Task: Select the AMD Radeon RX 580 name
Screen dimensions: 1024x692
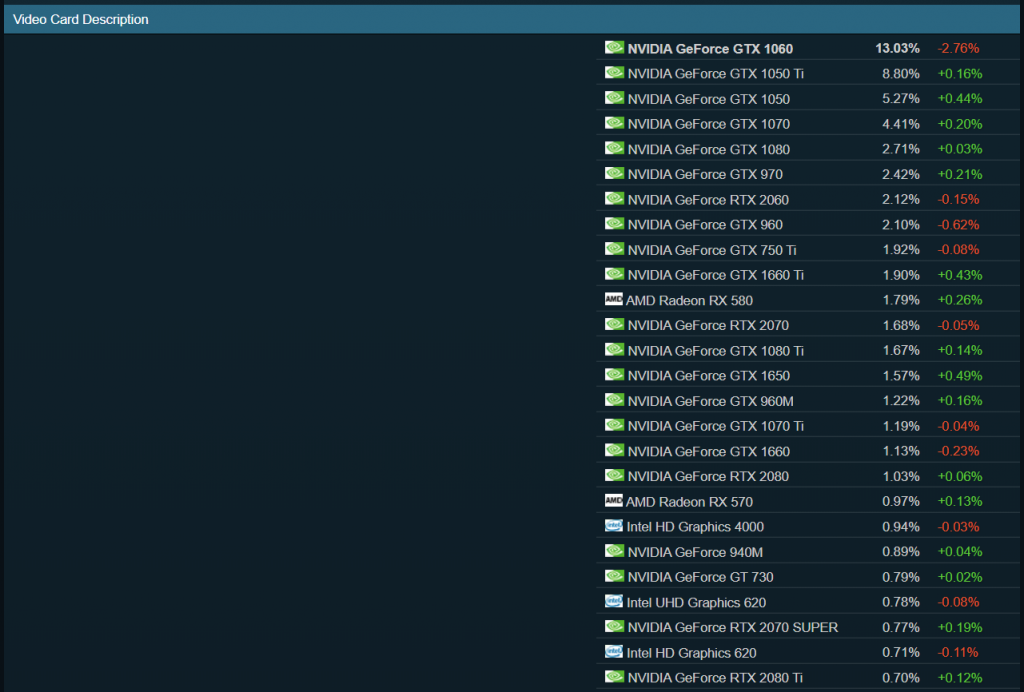Action: [689, 300]
